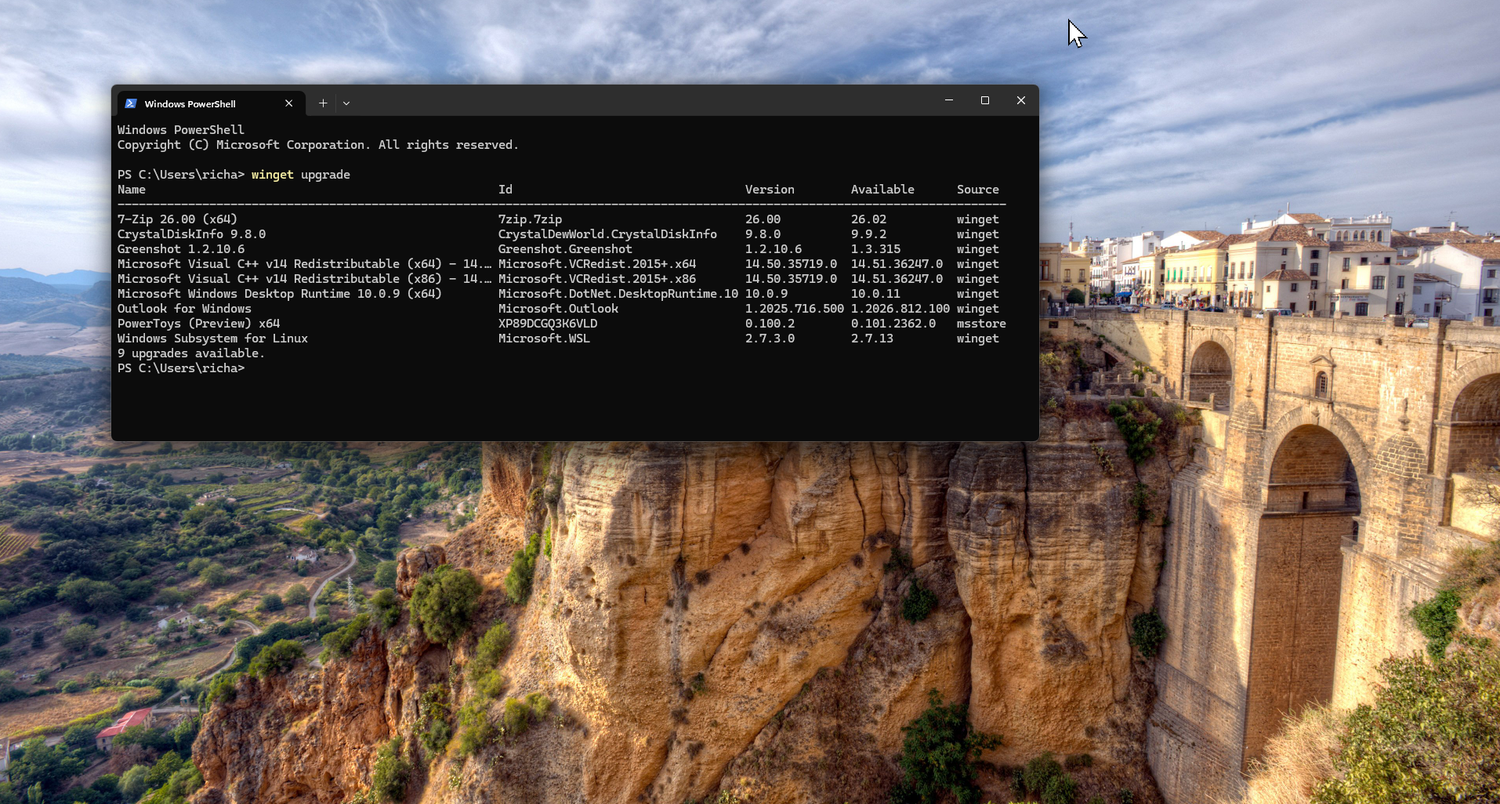Image resolution: width=1500 pixels, height=804 pixels.
Task: Click the '9 upgrades available.' summary line
Action: 191,354
